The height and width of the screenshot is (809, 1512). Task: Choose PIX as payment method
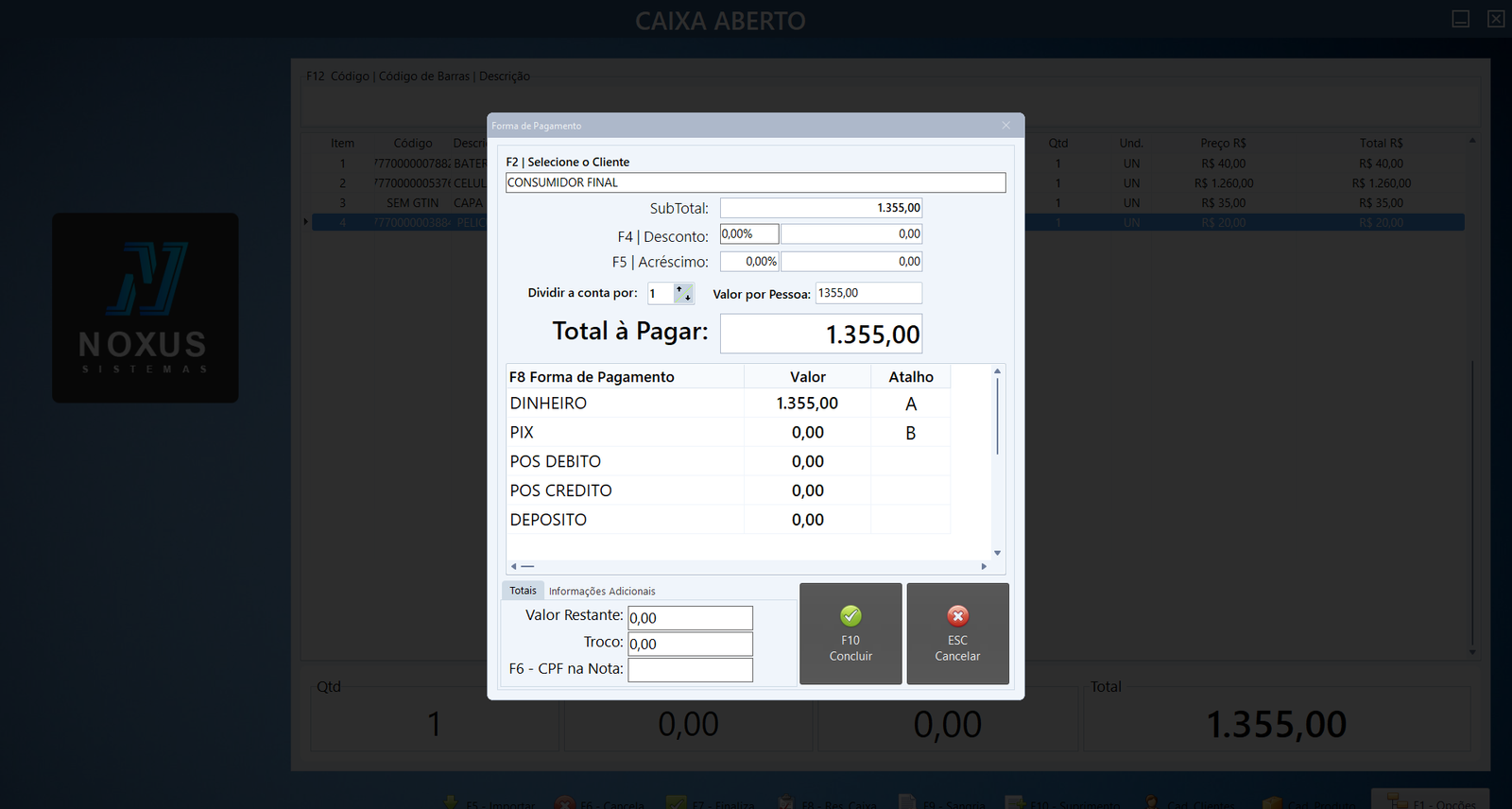pyautogui.click(x=625, y=433)
